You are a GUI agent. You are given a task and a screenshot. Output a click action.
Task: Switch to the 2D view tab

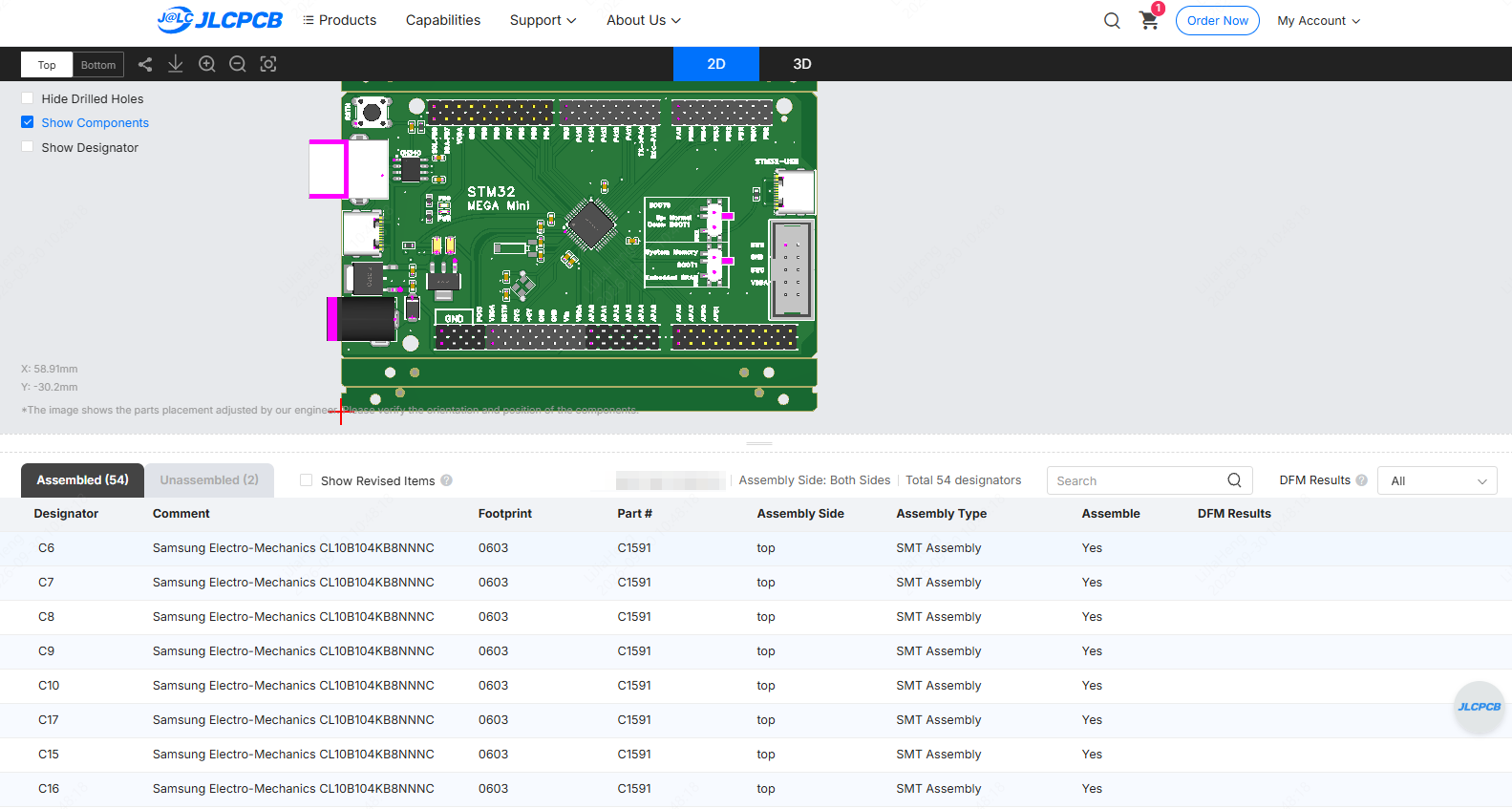click(716, 64)
